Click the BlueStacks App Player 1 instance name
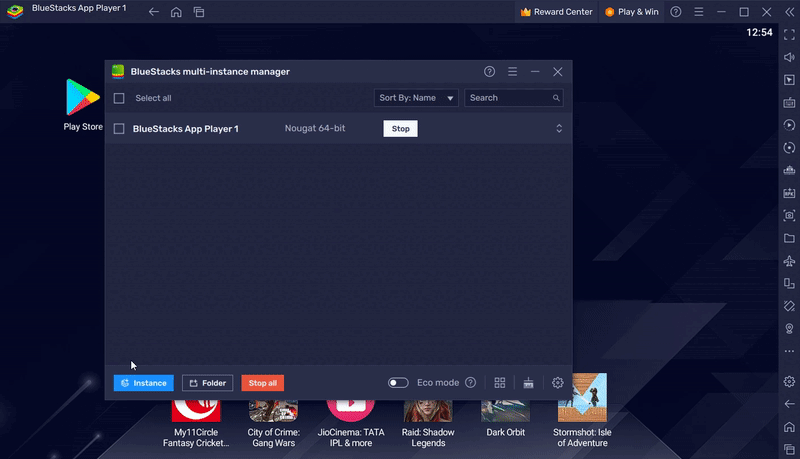 click(x=186, y=129)
